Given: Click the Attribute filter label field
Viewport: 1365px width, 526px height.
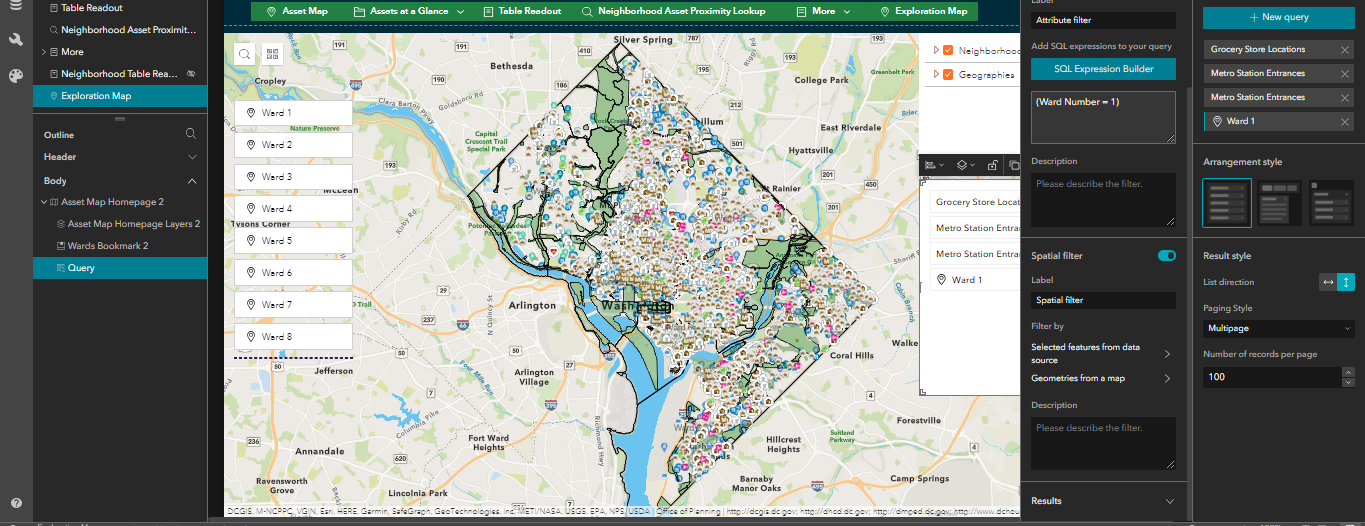Looking at the screenshot, I should pyautogui.click(x=1103, y=20).
